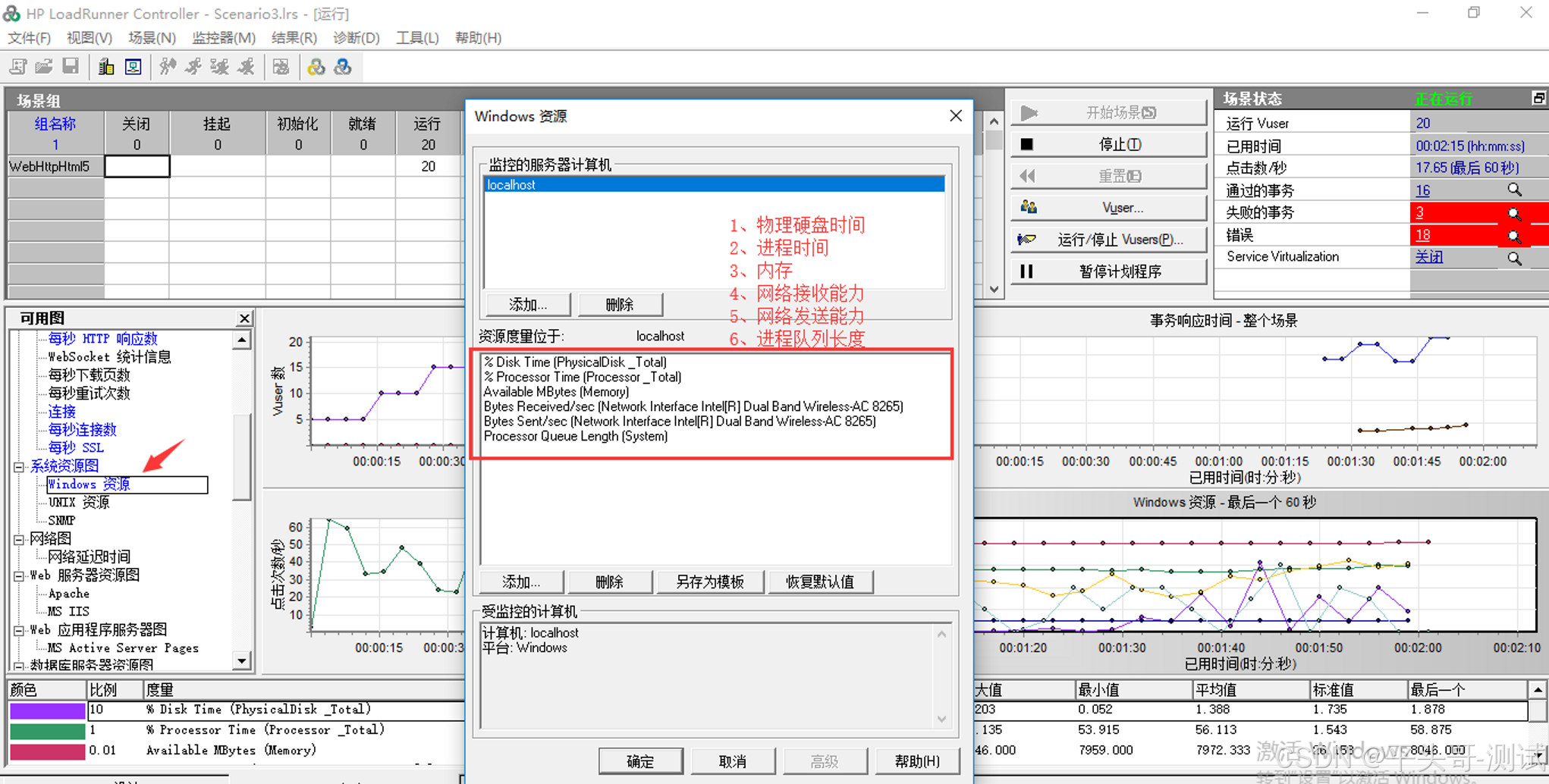Collapse Web 应用程序服务器图 tree node
The image size is (1549, 784).
tap(19, 630)
